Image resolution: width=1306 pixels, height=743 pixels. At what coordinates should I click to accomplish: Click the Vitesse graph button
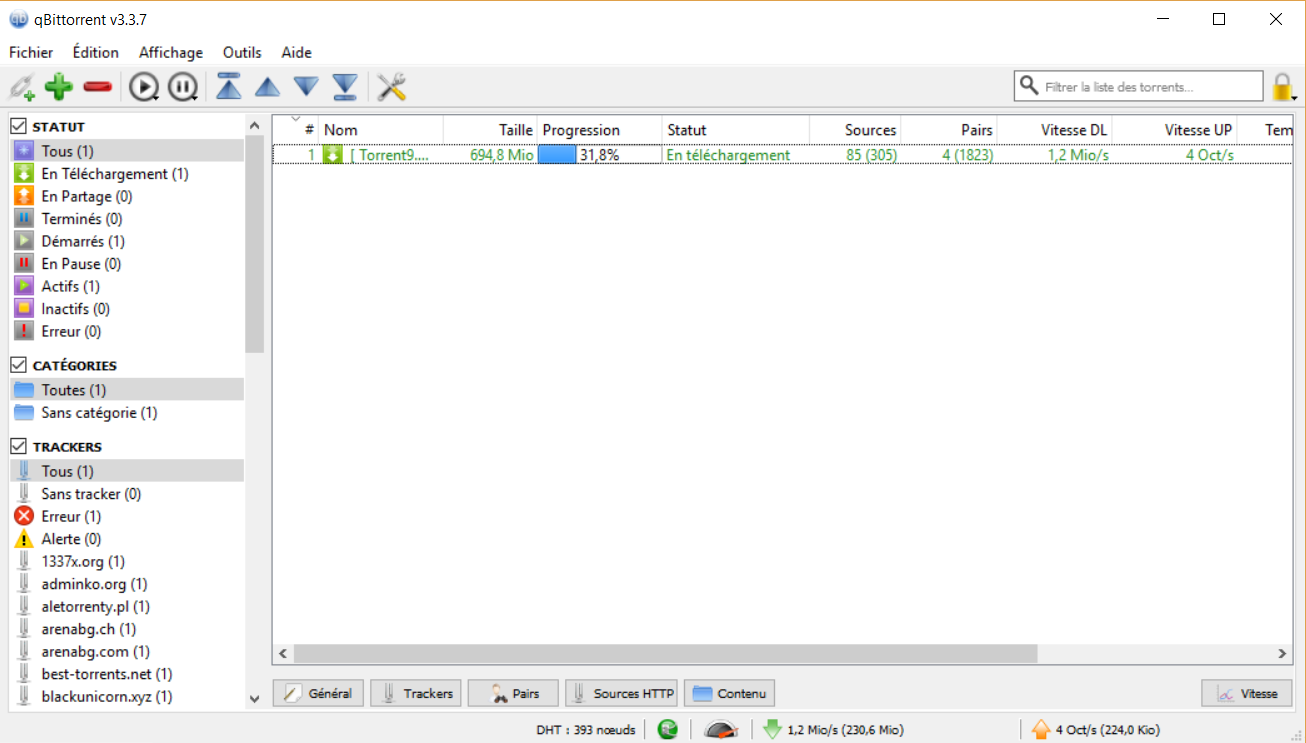coord(1246,693)
